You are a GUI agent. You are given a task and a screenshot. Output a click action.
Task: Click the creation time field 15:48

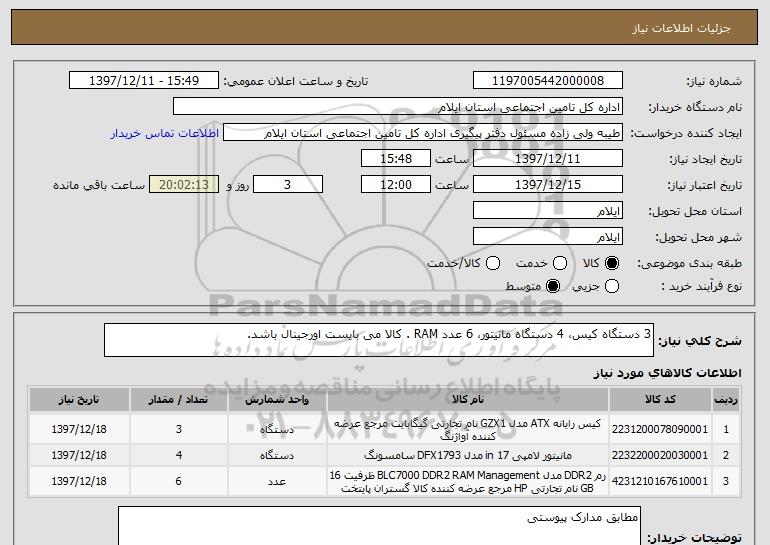click(x=396, y=159)
